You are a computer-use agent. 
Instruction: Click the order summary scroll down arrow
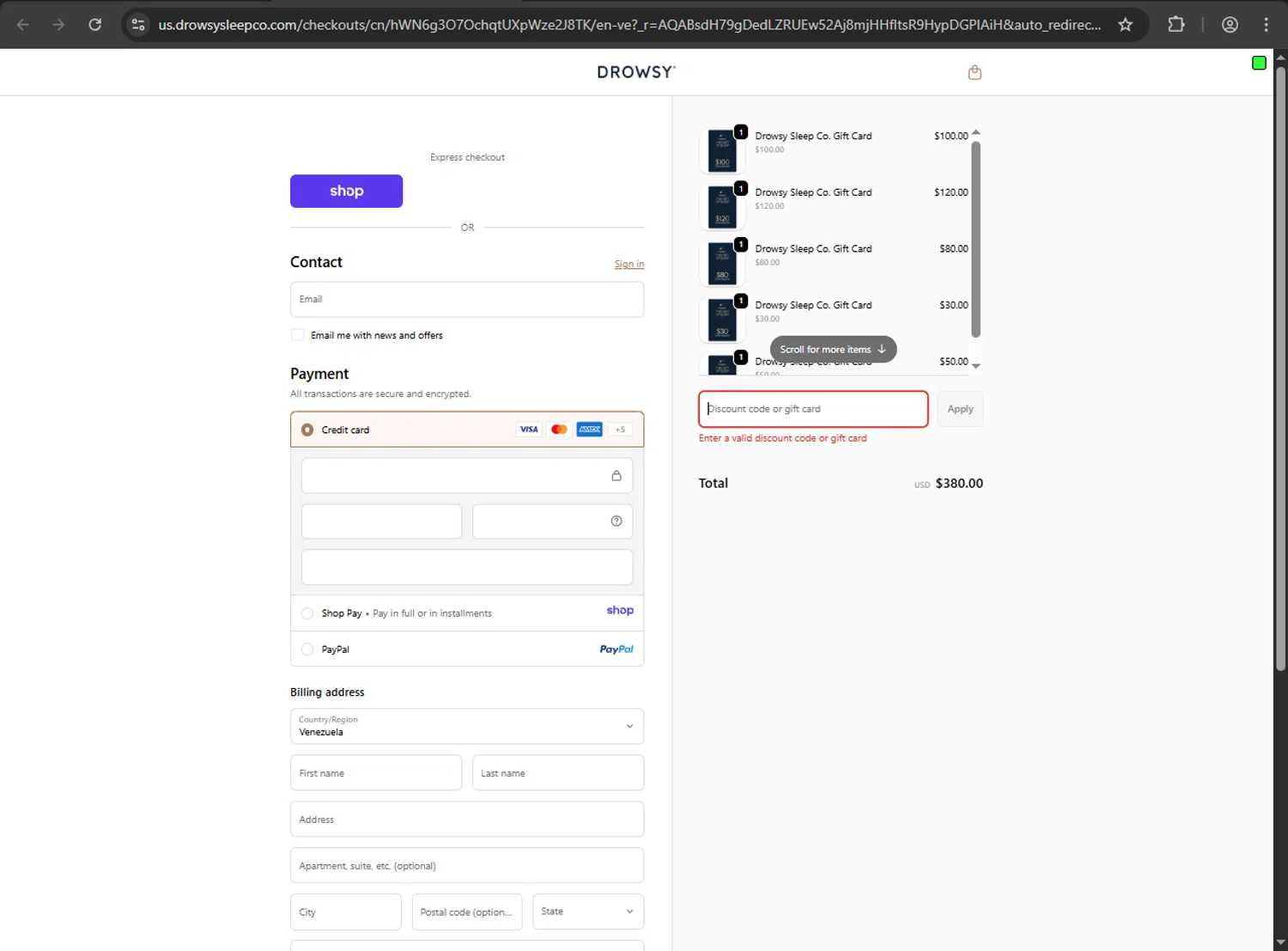(x=975, y=366)
